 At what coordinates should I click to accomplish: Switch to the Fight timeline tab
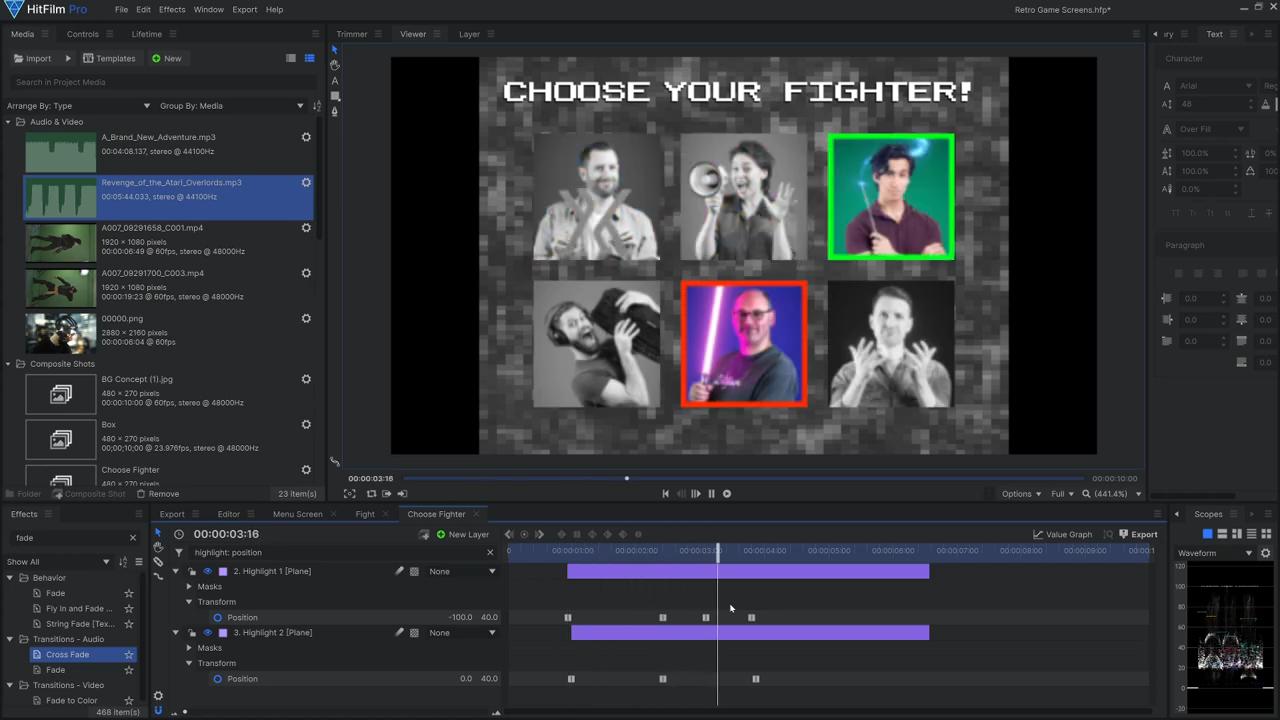(365, 514)
